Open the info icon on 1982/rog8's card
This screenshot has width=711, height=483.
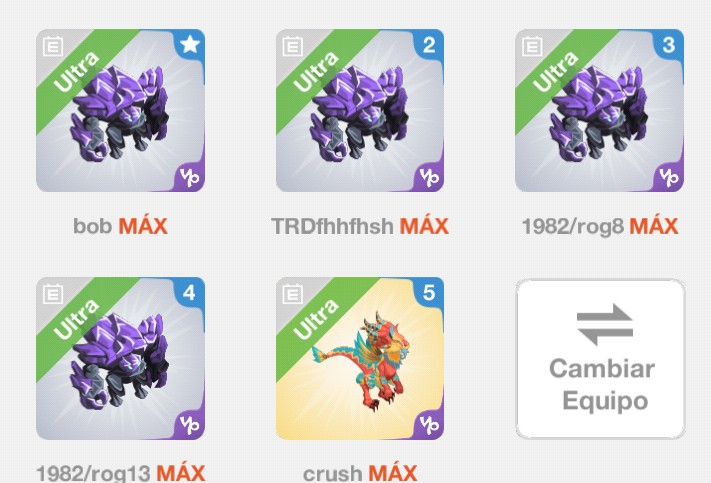tap(531, 46)
